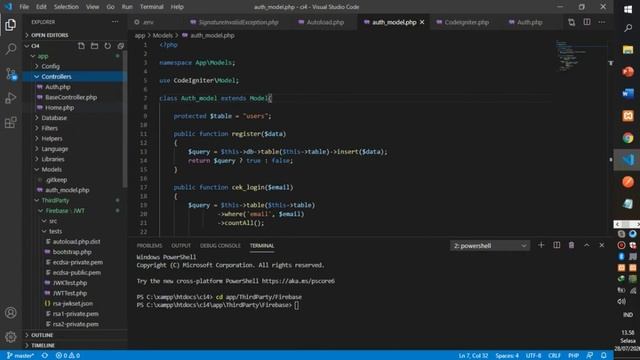The image size is (640, 360).
Task: Select terminal from powershell dropdown
Action: (x=490, y=246)
